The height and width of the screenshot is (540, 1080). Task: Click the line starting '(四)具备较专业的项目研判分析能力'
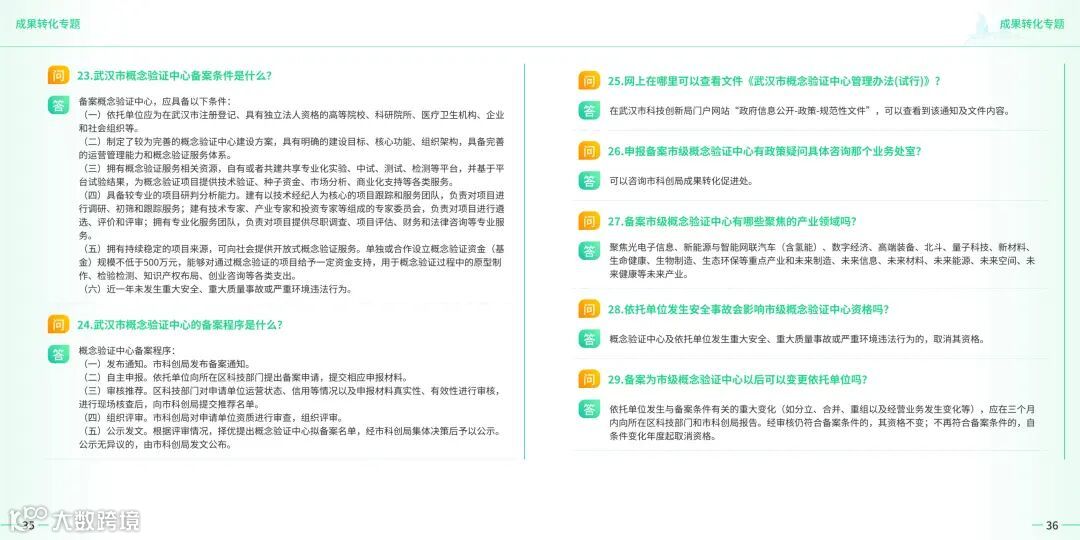[293, 196]
